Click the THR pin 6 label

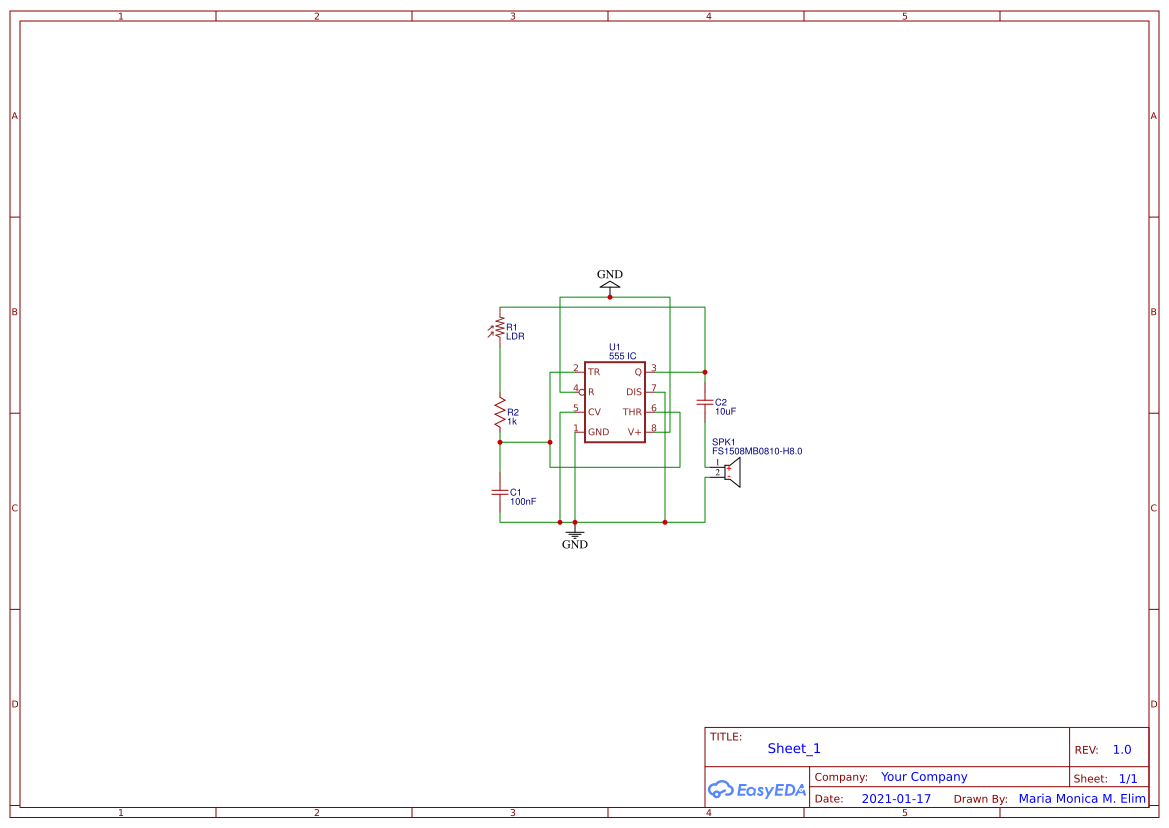632,412
